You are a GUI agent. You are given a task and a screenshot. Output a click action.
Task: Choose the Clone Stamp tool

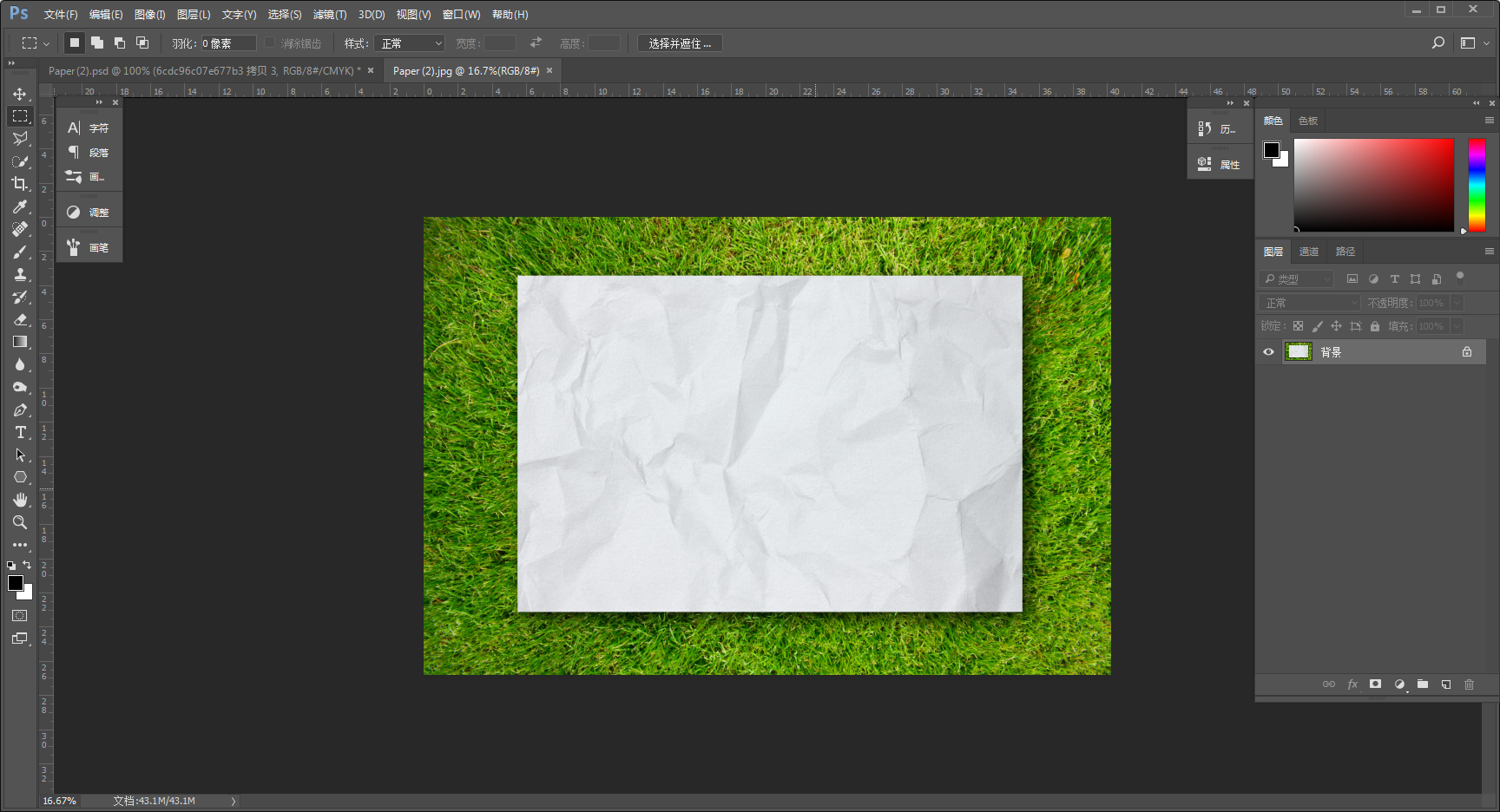coord(20,274)
